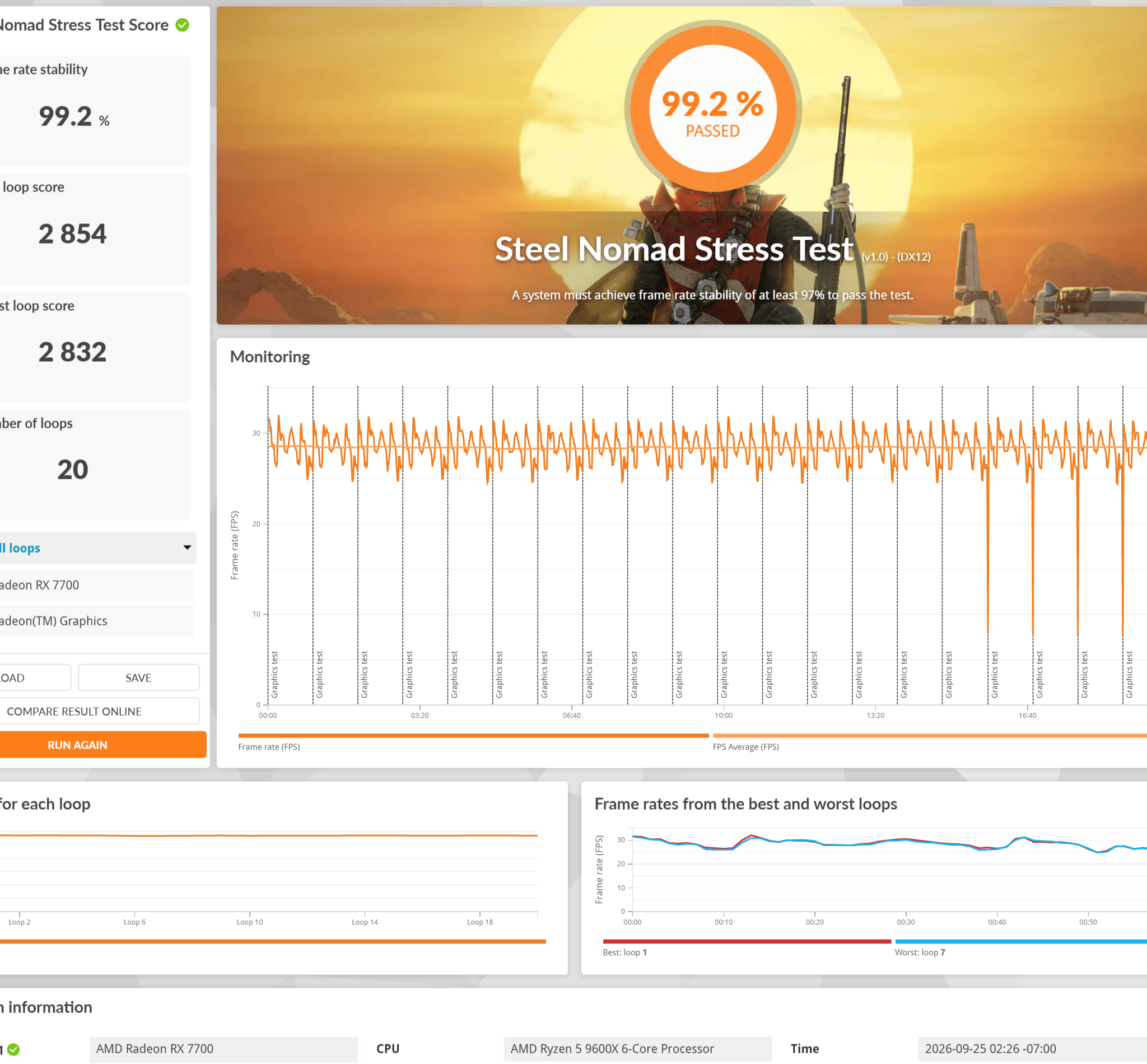Click the SAVE button
Screen dimensions: 1147x1064
(139, 677)
